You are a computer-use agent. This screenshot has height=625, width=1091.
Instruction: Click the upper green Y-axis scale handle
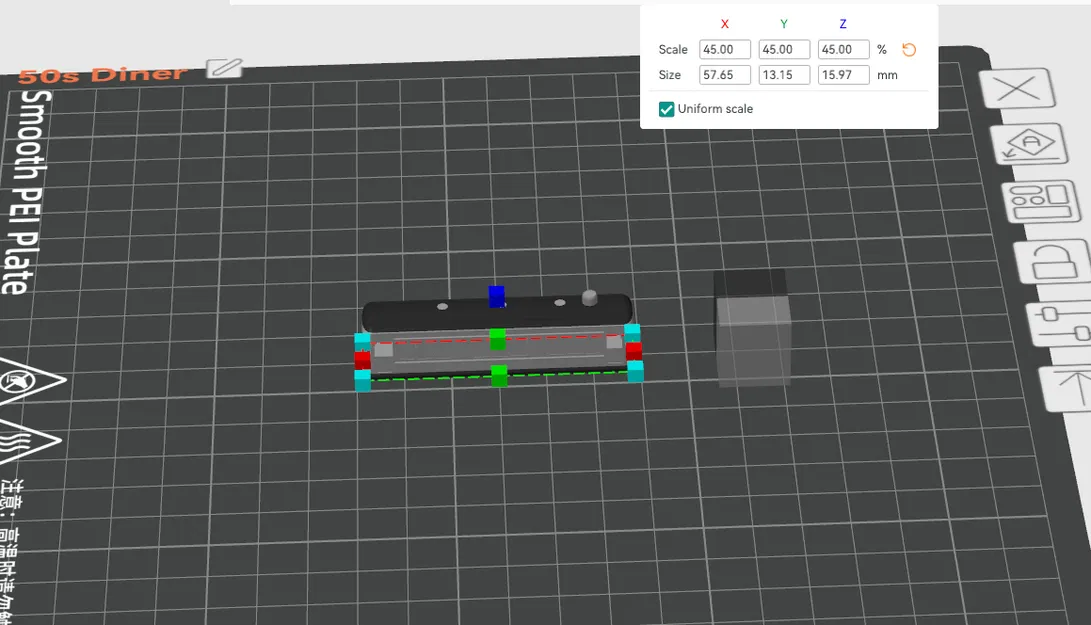(x=497, y=339)
